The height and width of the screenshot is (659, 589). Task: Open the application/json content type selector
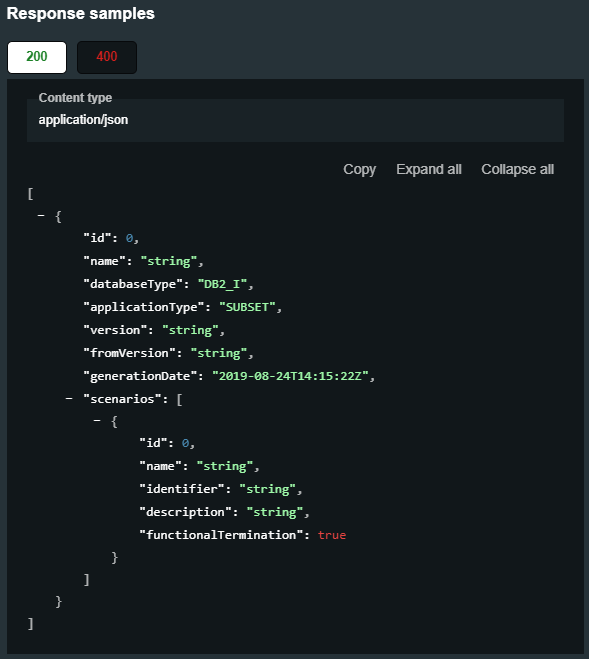[x=295, y=120]
